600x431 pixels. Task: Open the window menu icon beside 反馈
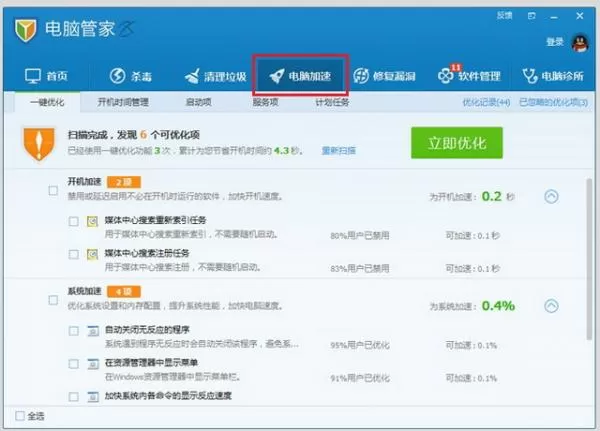coord(532,16)
